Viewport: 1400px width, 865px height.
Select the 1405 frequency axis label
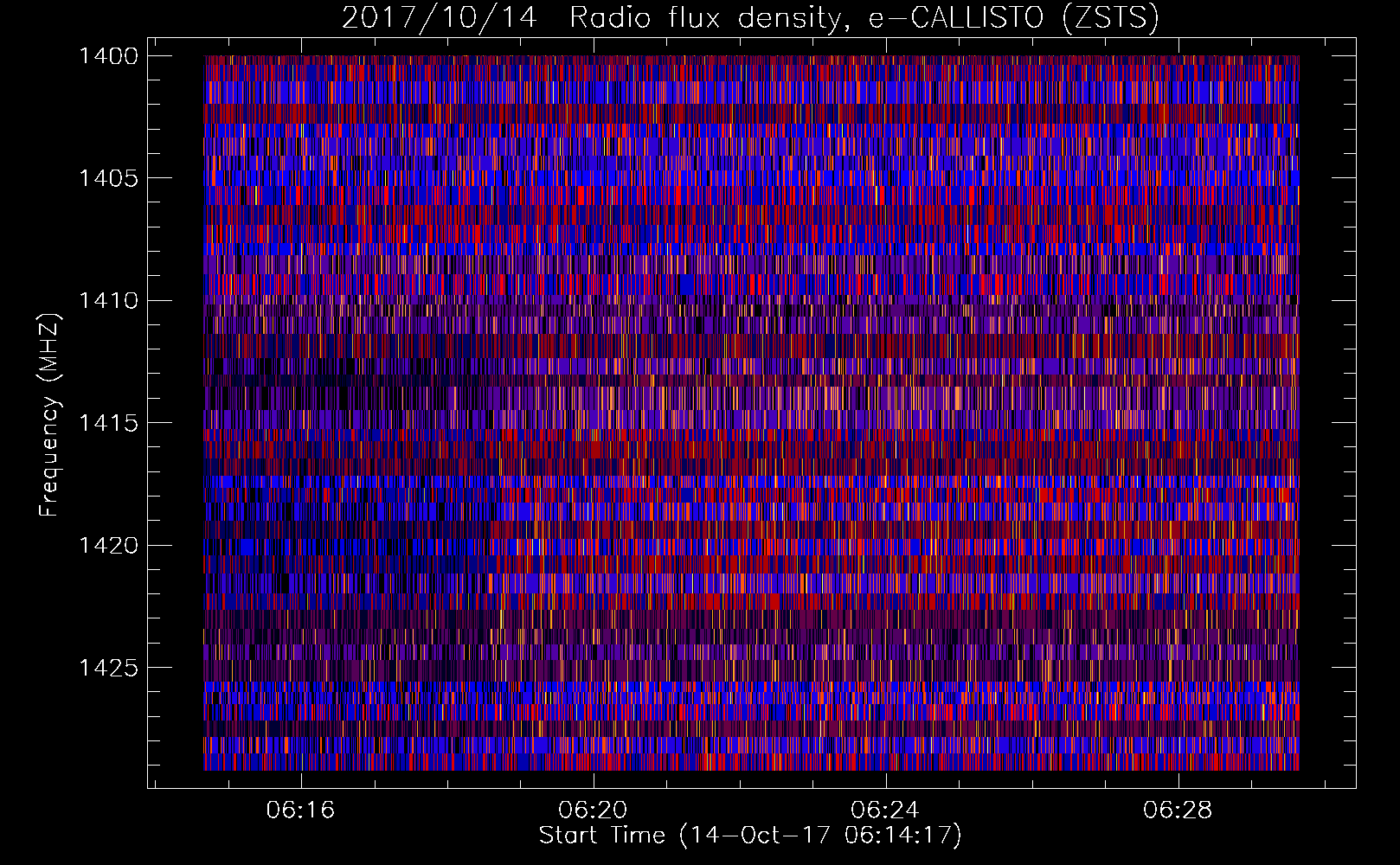coord(108,178)
